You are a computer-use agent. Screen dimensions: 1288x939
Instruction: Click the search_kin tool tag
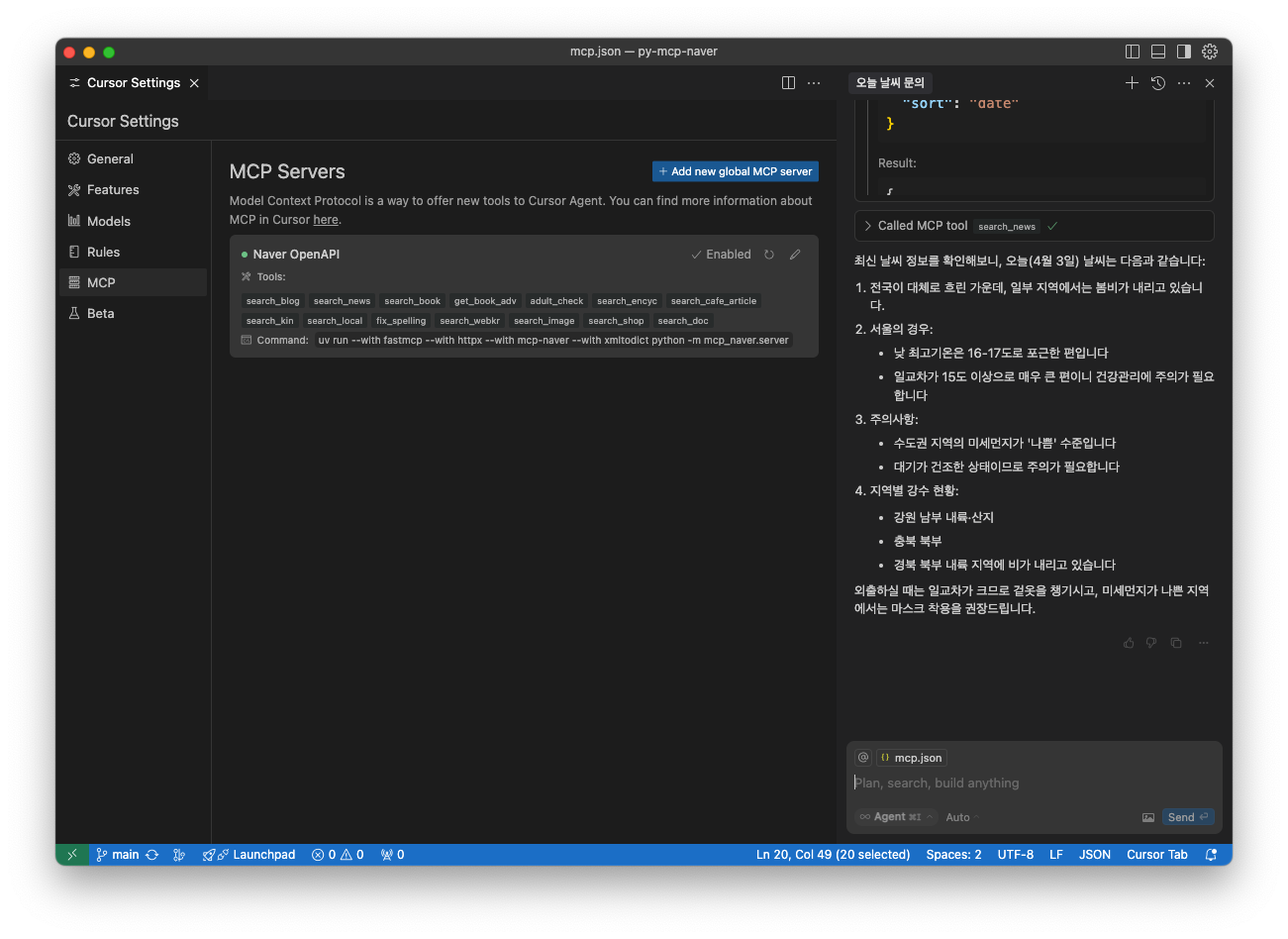270,321
